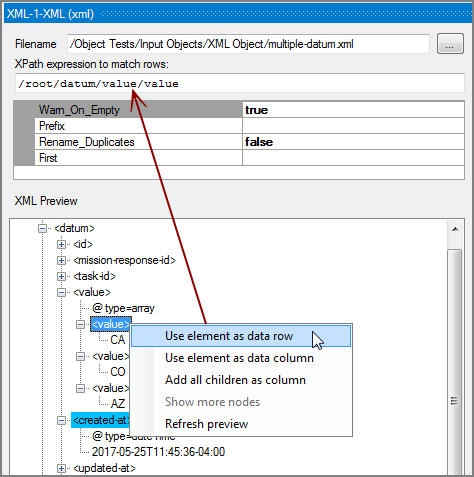Expand the <mission-response-id> node
This screenshot has height=477, width=474.
pyautogui.click(x=61, y=261)
